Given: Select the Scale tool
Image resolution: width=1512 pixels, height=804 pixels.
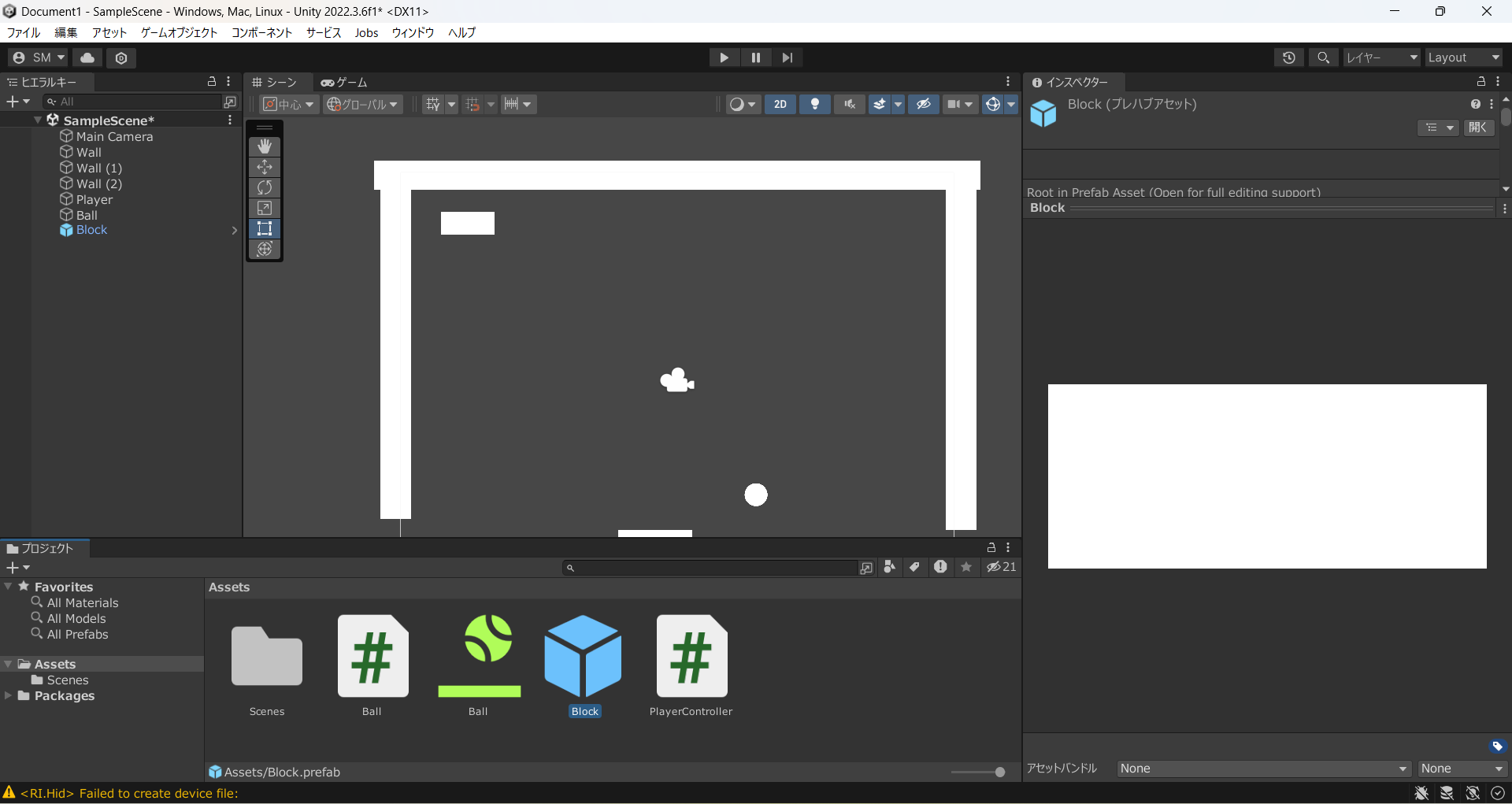Looking at the screenshot, I should click(x=265, y=208).
